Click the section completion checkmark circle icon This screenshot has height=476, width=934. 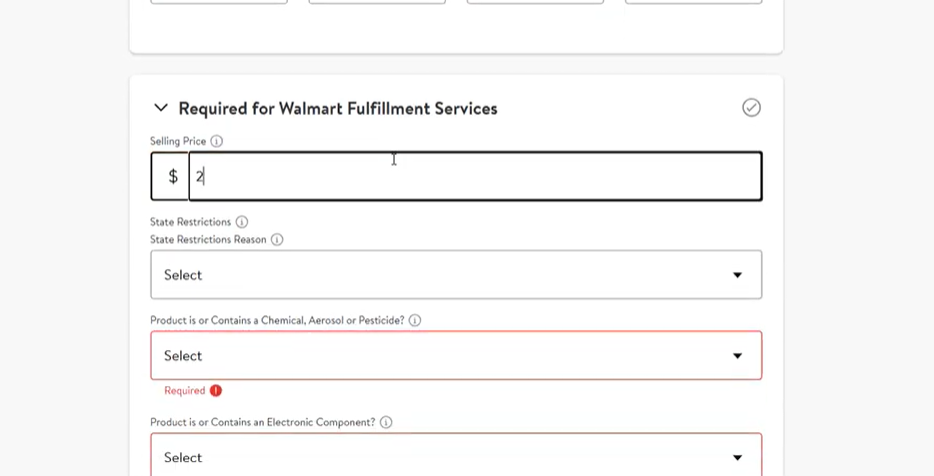pos(751,108)
